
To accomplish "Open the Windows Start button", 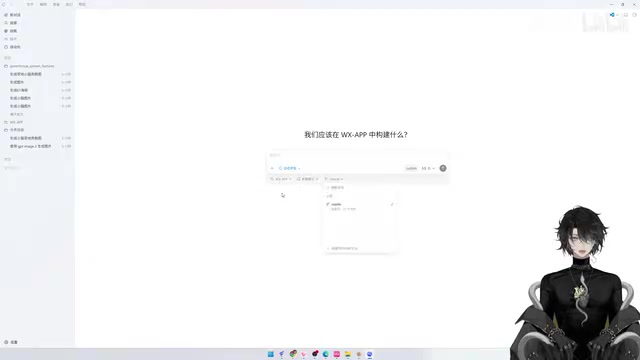I will 271,354.
